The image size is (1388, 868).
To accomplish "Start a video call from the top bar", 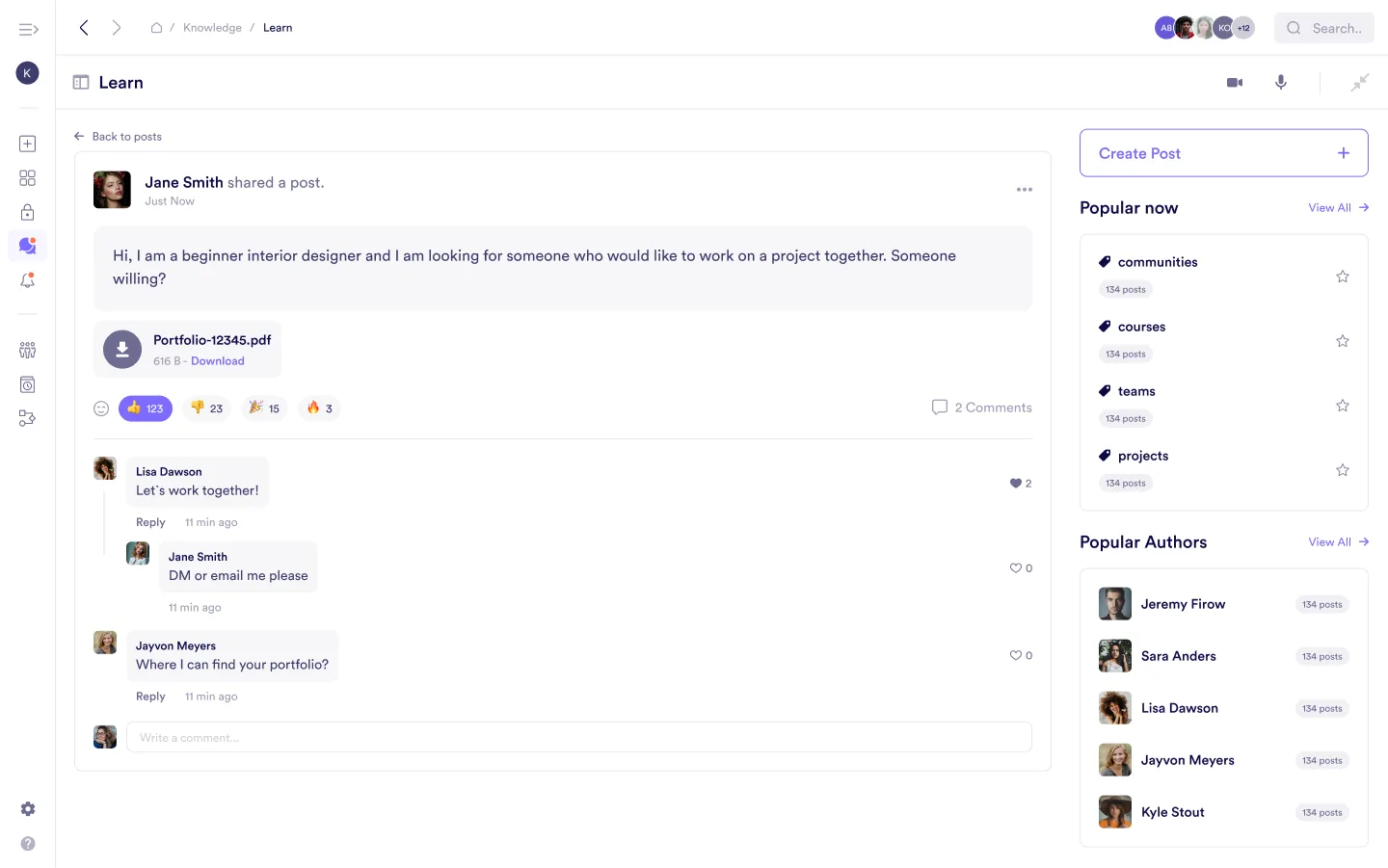I will point(1235,82).
